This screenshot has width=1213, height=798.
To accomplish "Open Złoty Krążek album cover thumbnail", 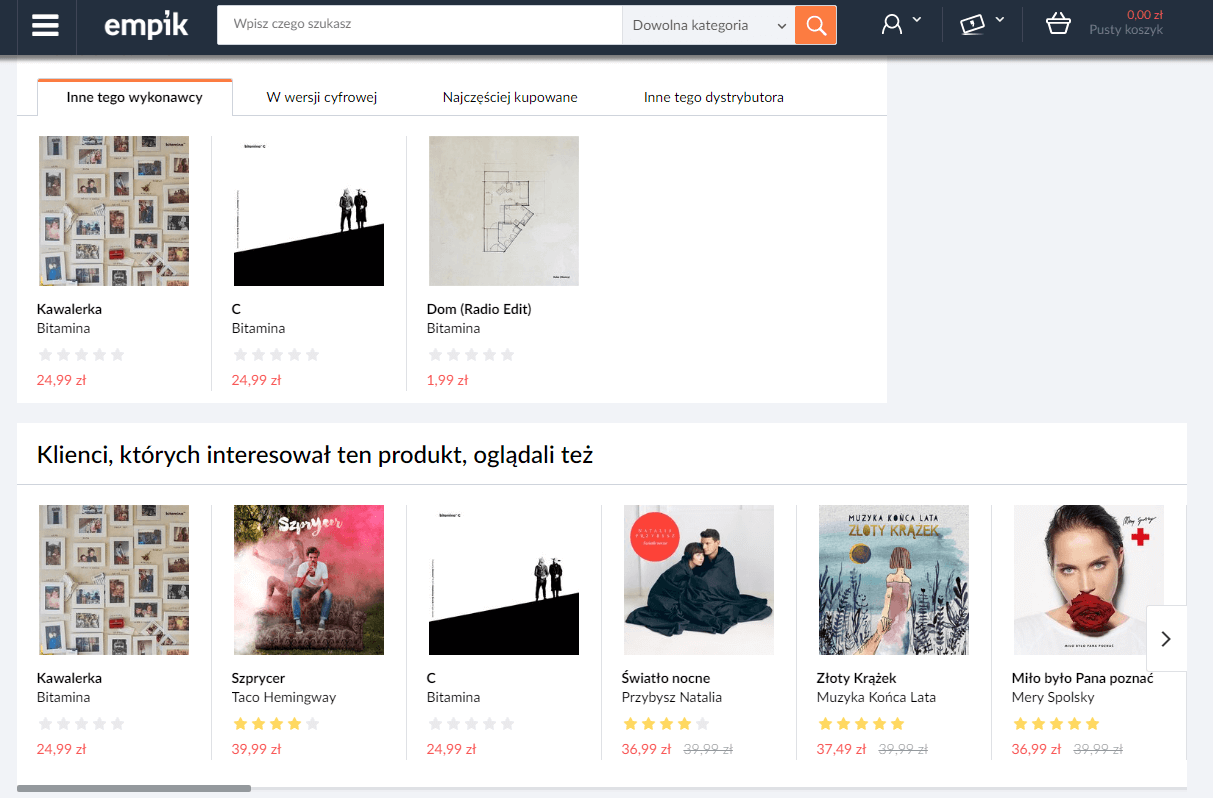I will click(x=894, y=580).
